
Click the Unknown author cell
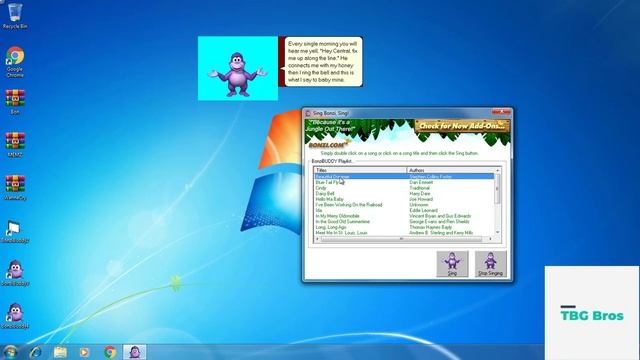418,204
